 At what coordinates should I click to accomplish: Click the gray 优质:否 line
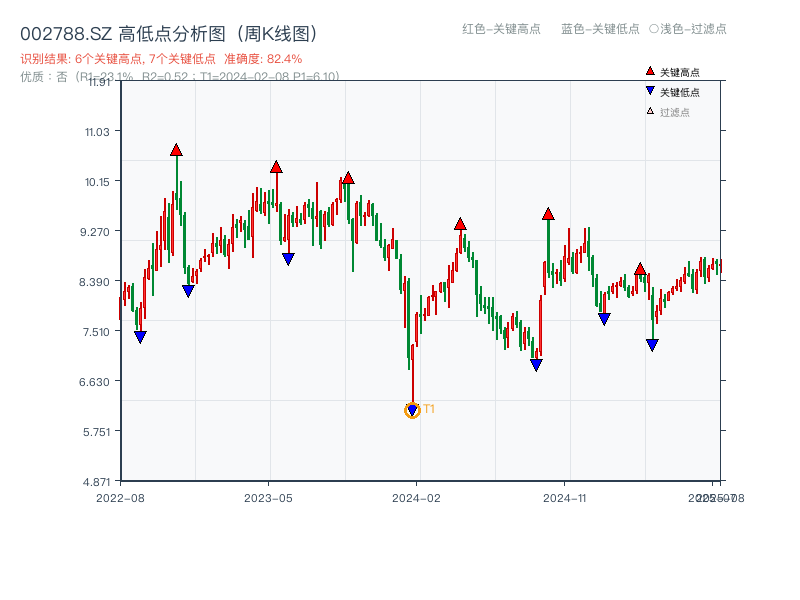[x=180, y=77]
